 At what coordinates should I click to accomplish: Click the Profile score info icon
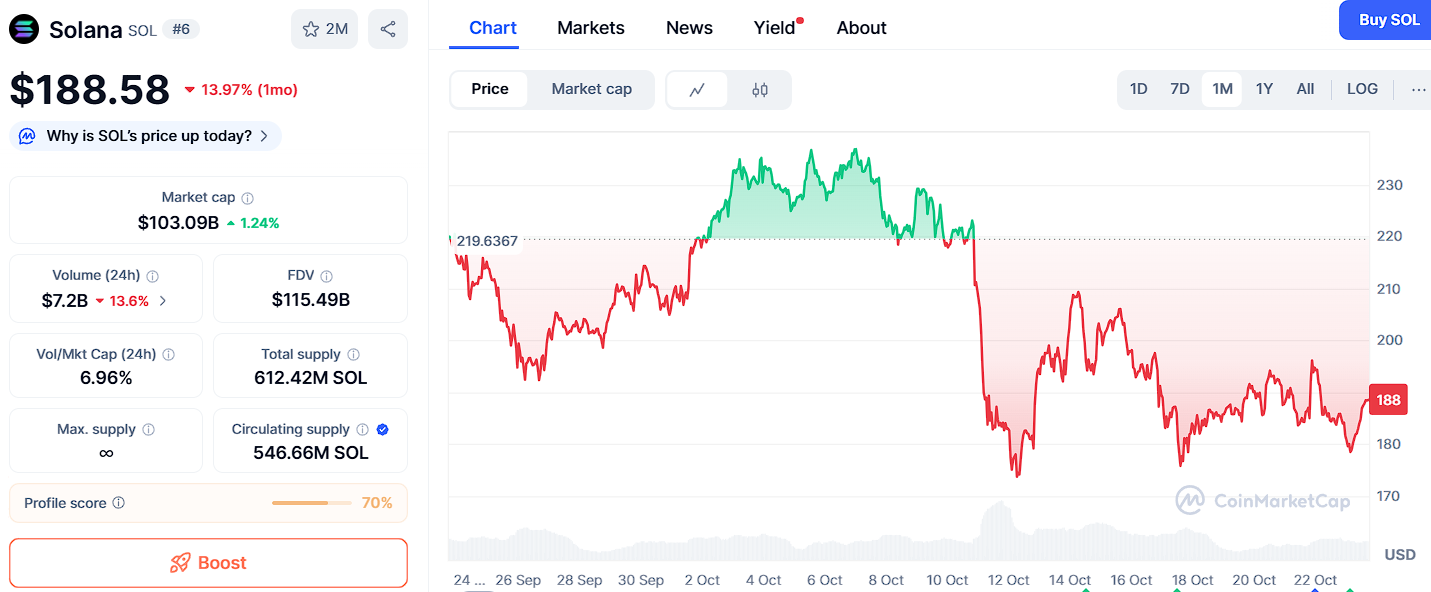[x=118, y=503]
